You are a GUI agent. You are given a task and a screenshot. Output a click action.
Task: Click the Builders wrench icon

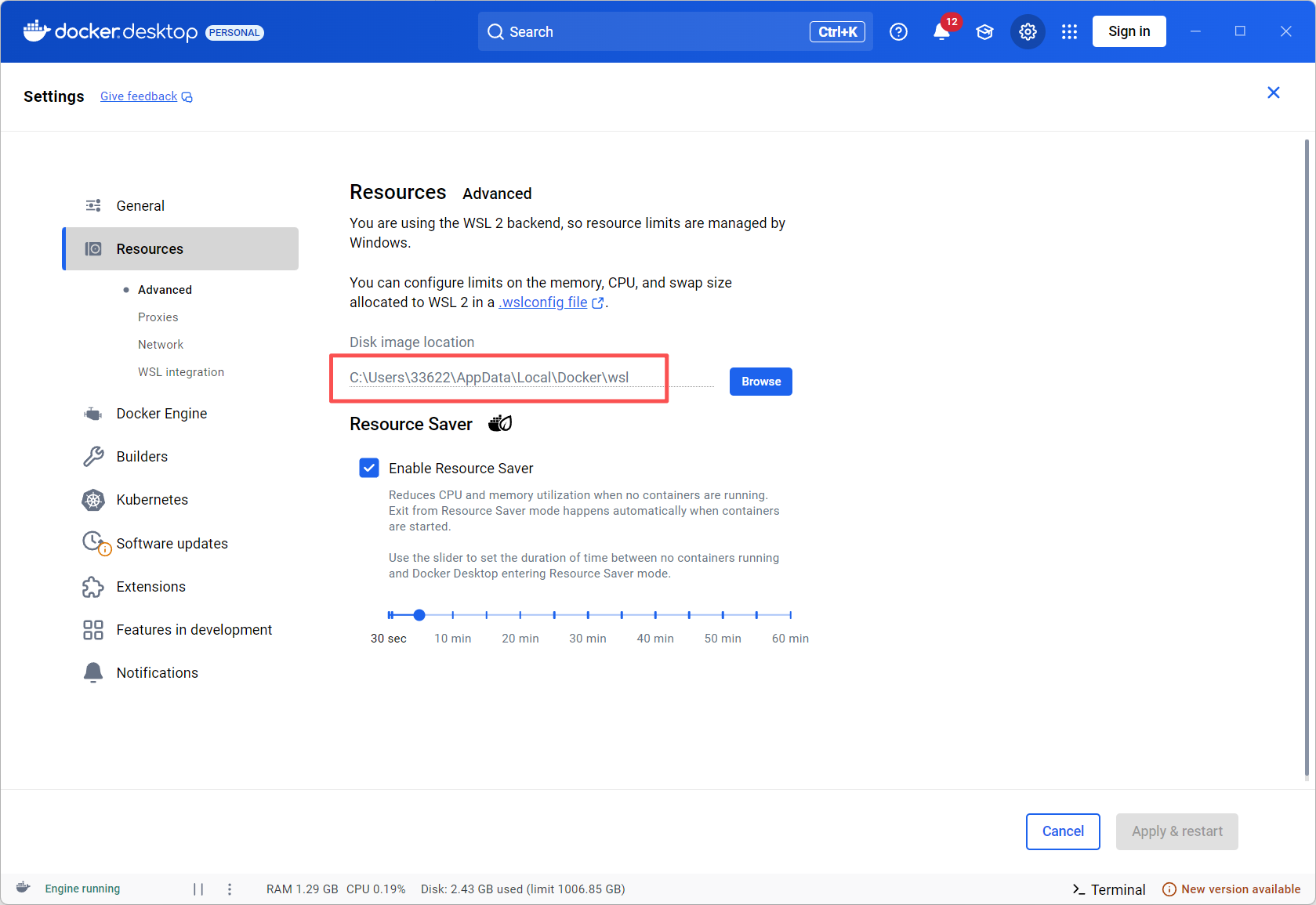(x=93, y=456)
